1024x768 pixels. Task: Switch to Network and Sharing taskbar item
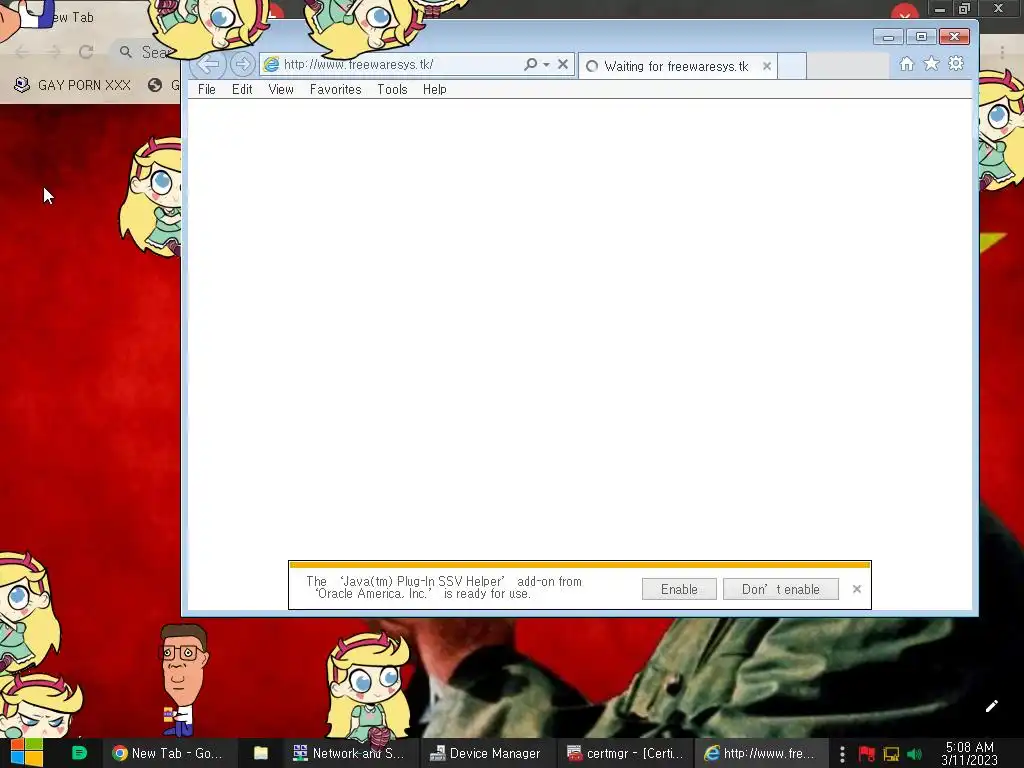[349, 753]
